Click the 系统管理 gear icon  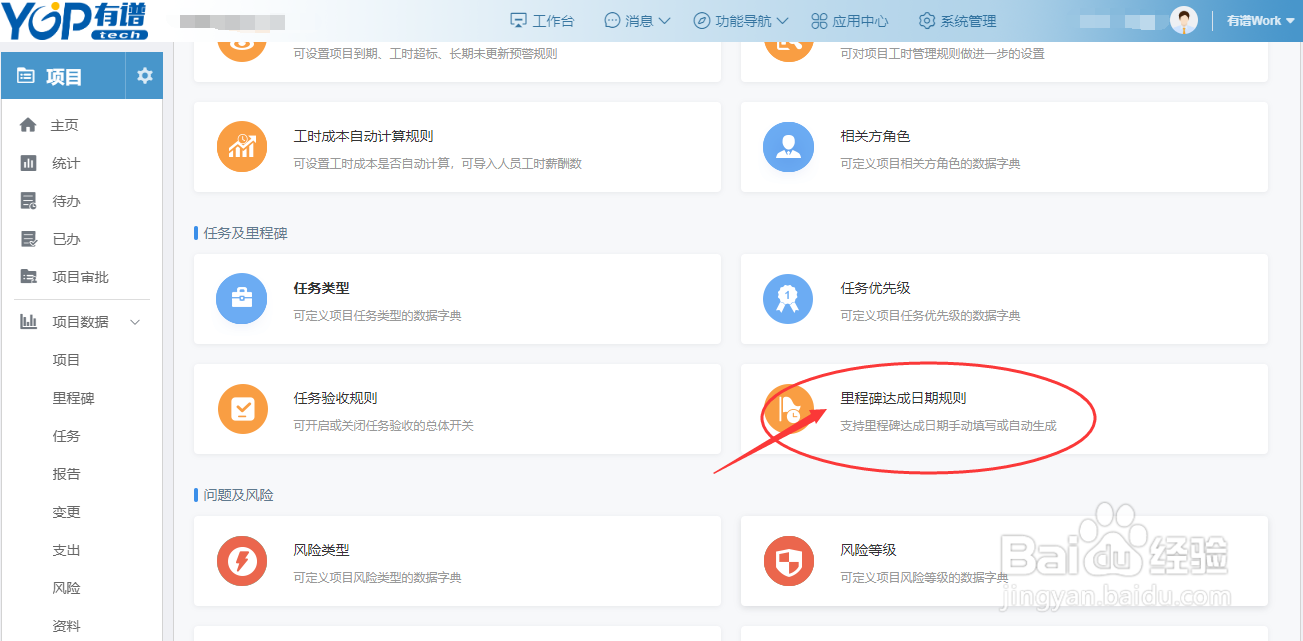click(926, 19)
